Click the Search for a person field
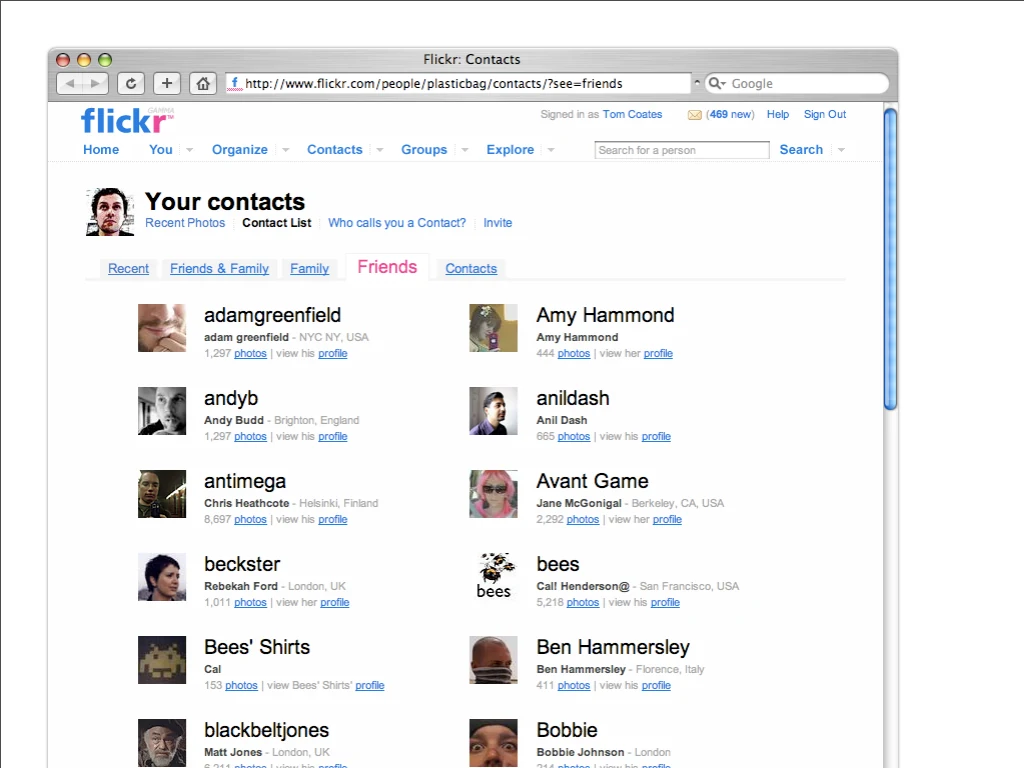 click(x=682, y=150)
